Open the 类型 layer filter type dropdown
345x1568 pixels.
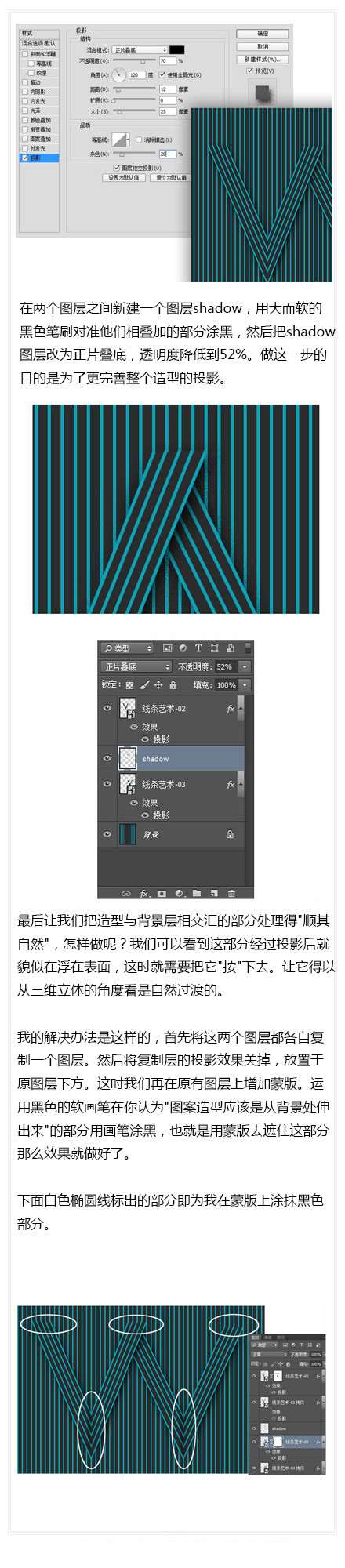[127, 648]
